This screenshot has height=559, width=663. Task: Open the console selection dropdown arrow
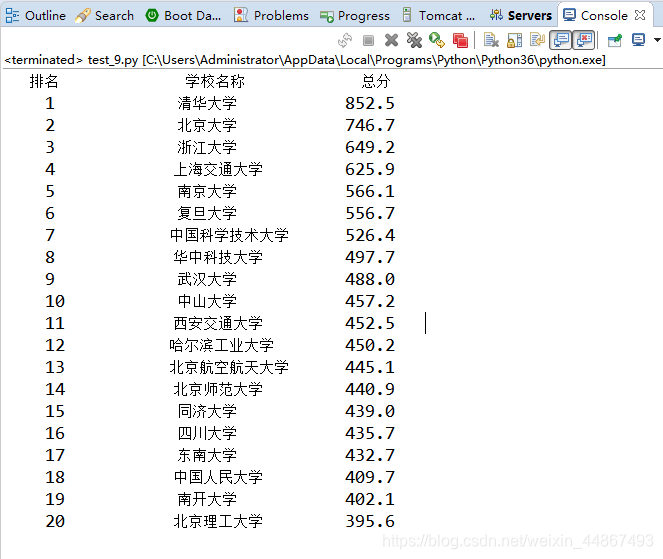click(657, 40)
